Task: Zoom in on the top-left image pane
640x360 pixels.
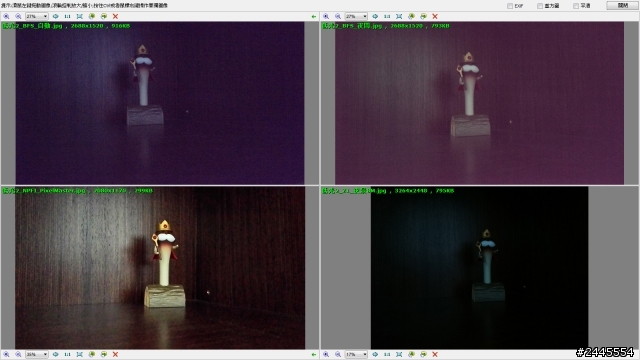Action: click(6, 16)
